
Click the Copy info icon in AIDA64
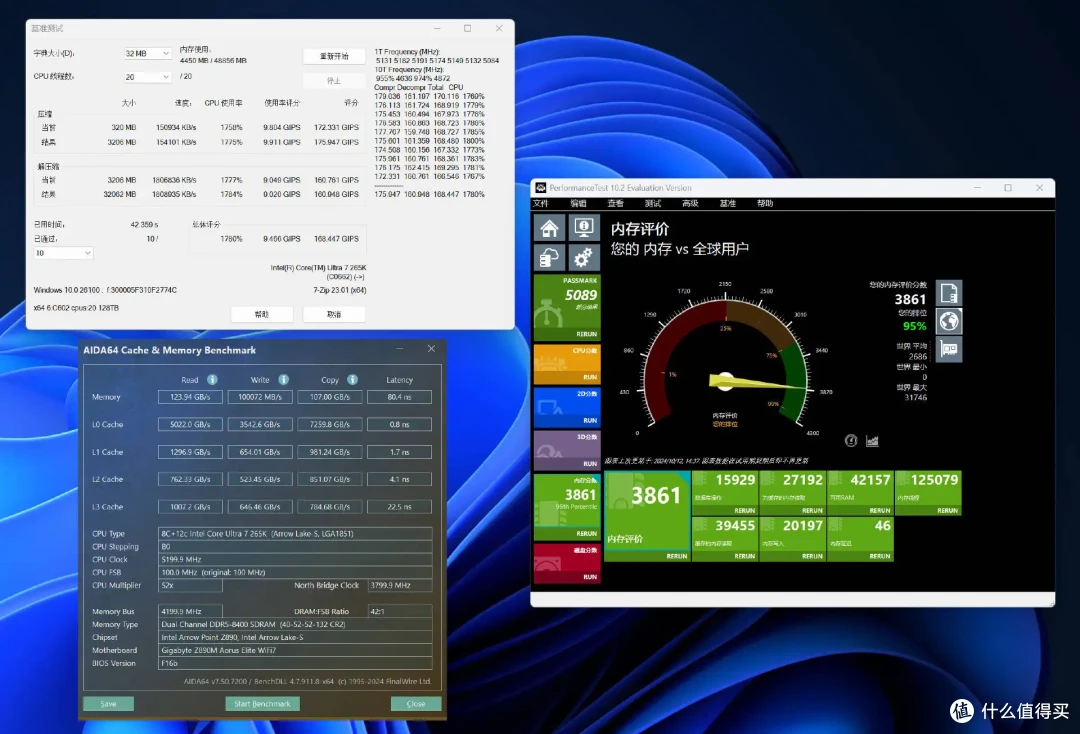click(352, 379)
